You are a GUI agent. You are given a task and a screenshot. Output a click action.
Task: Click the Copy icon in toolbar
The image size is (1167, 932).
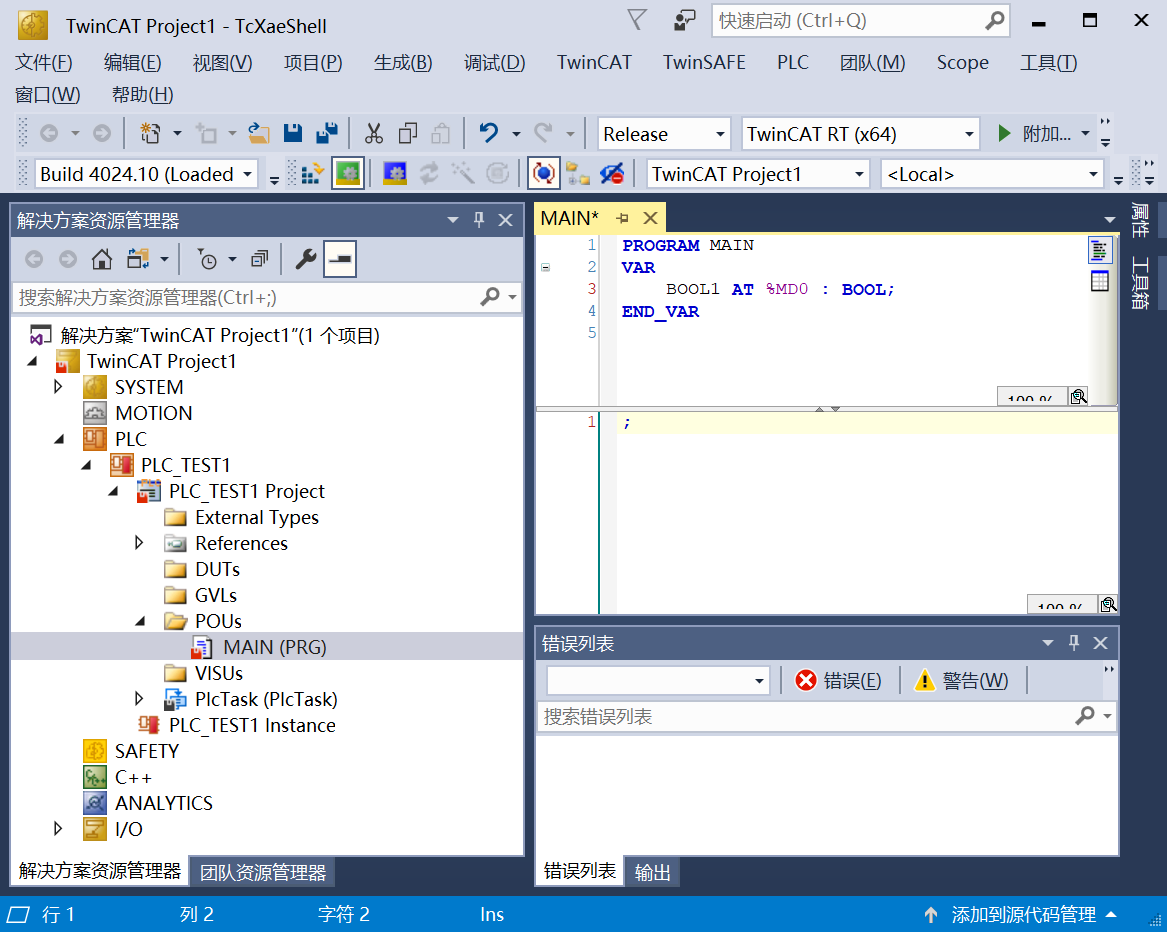408,133
